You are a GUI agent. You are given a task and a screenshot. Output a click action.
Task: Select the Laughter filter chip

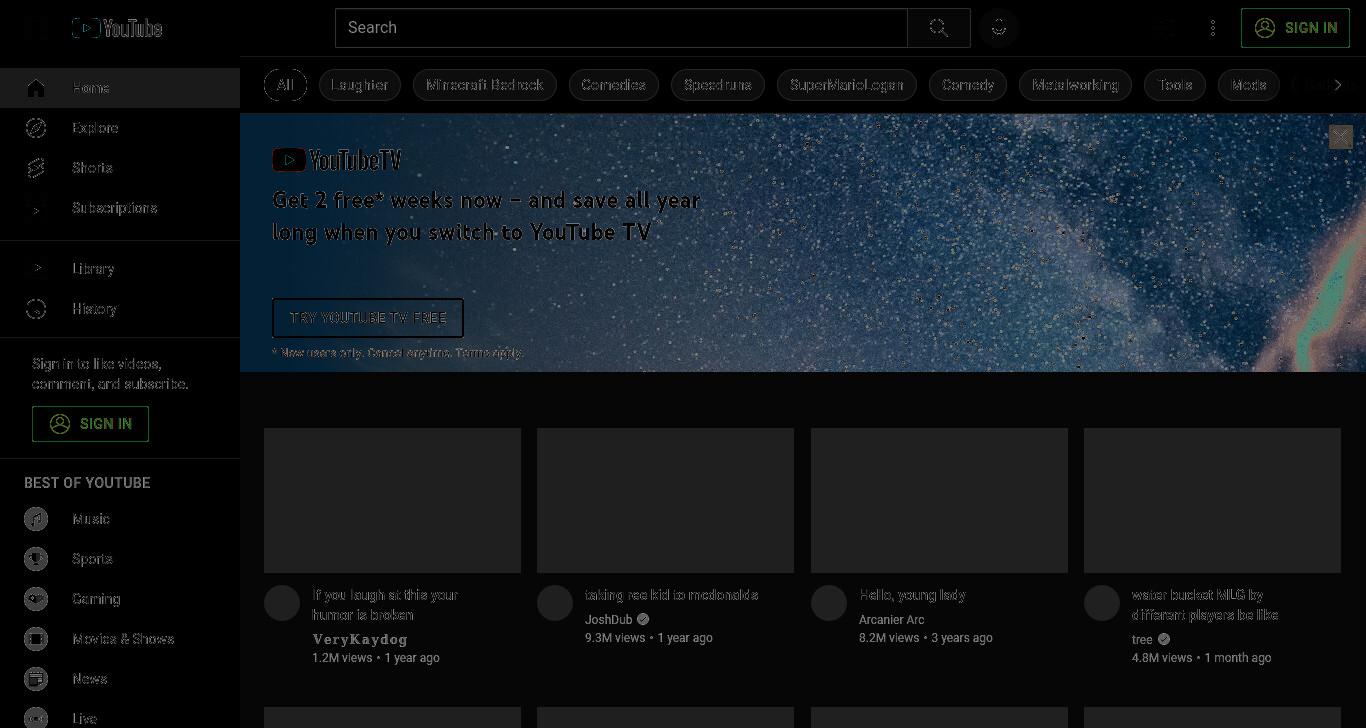tap(360, 85)
